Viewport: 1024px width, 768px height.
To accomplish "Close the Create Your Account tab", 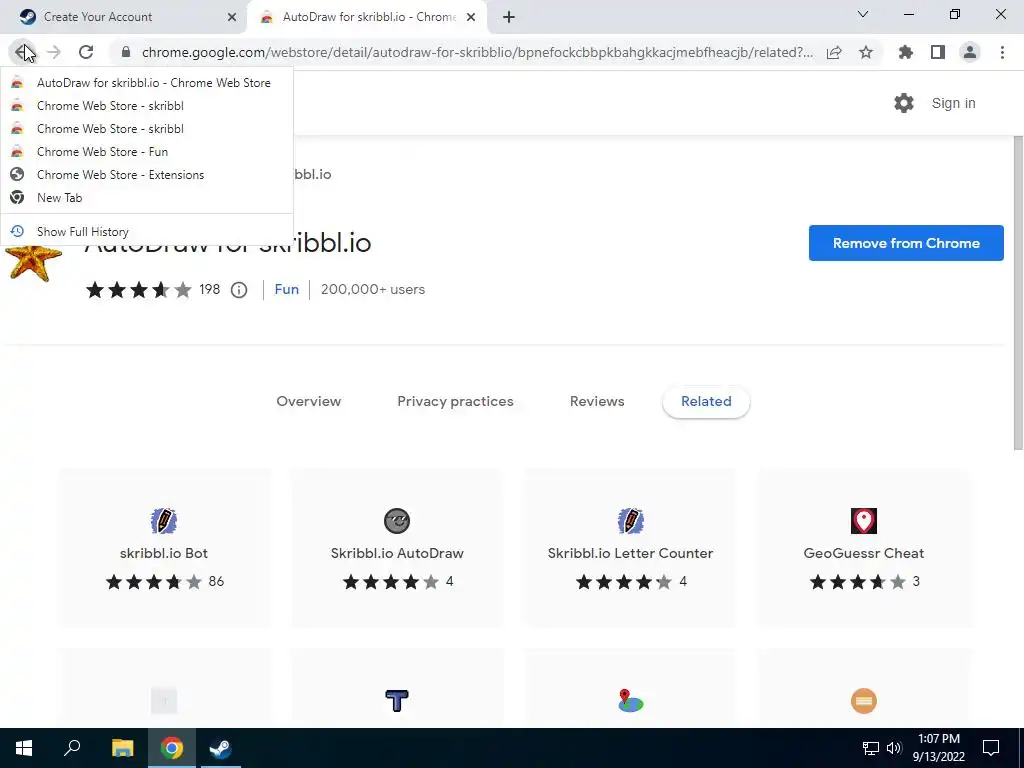I will click(231, 18).
